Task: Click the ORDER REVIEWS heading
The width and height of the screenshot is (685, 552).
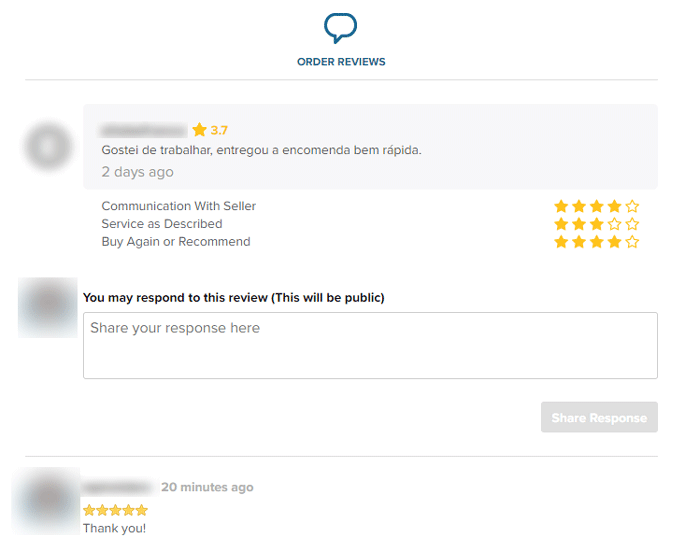Action: click(x=341, y=62)
